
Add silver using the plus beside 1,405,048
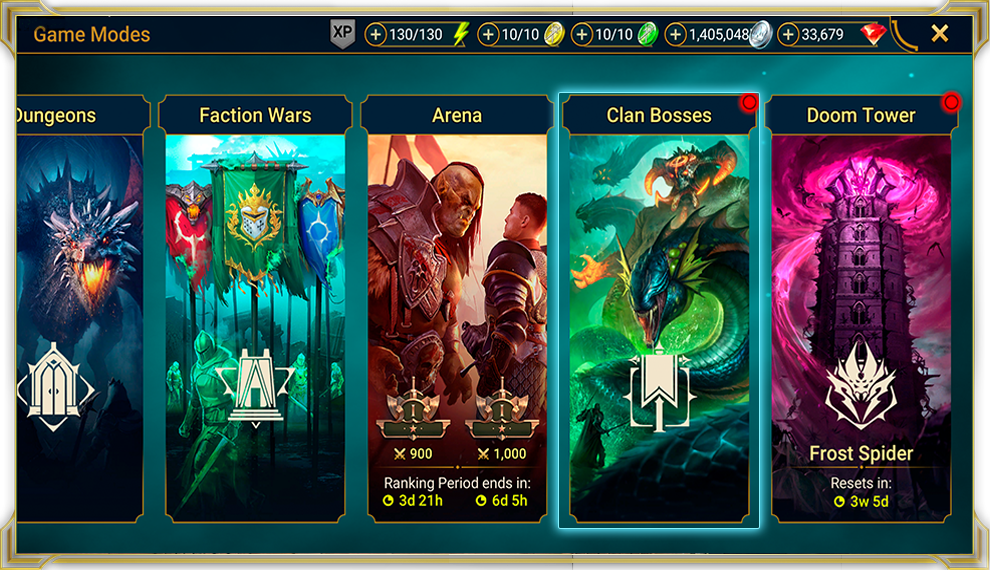click(x=675, y=35)
